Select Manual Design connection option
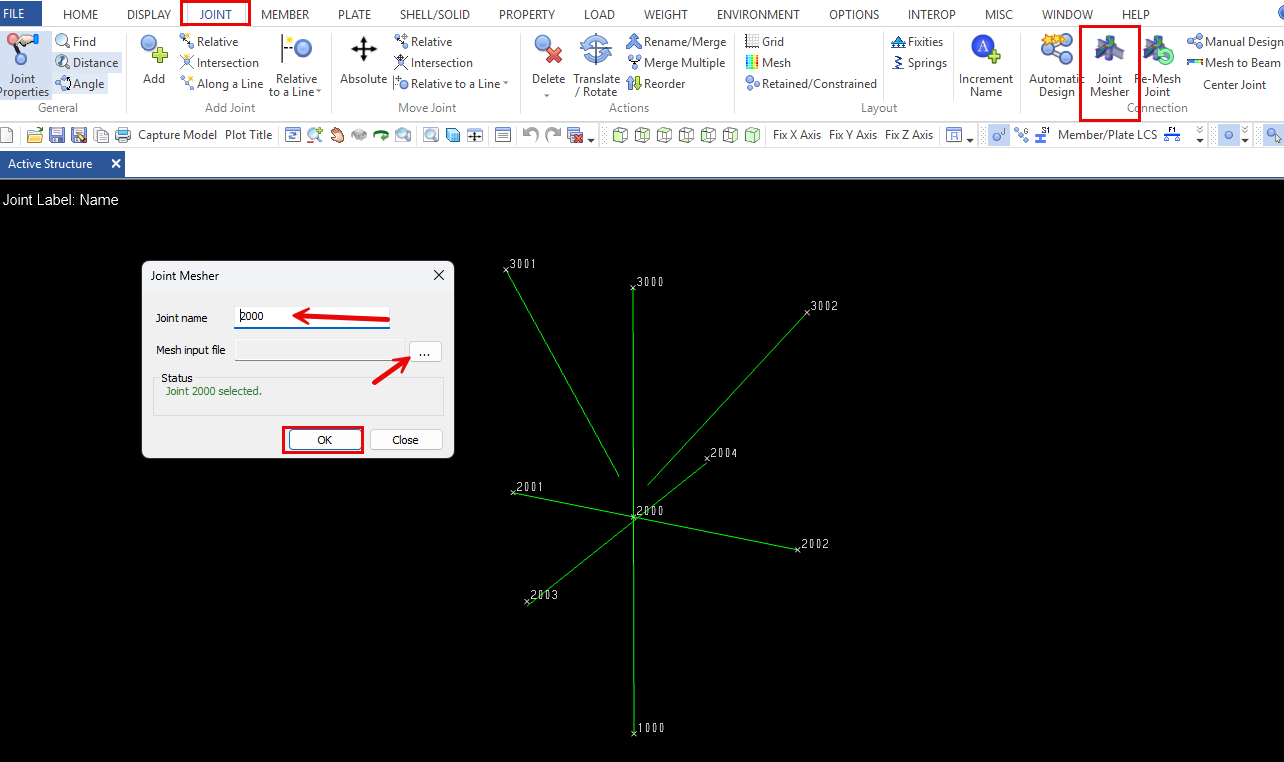The image size is (1284, 762). pos(1234,42)
